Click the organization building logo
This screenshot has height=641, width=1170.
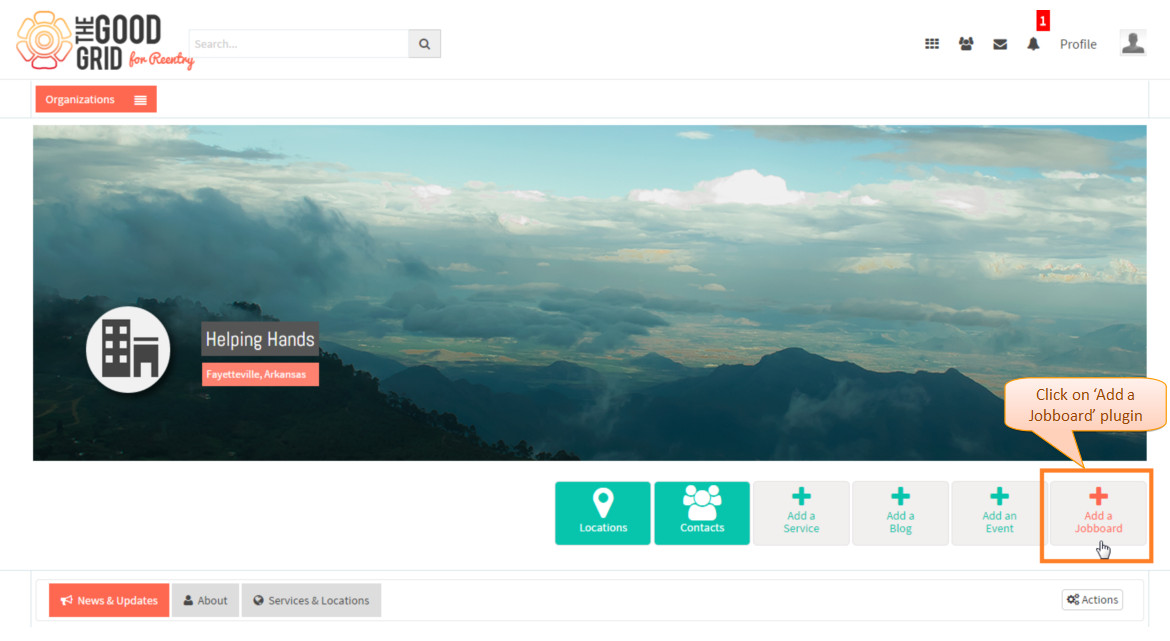point(128,349)
